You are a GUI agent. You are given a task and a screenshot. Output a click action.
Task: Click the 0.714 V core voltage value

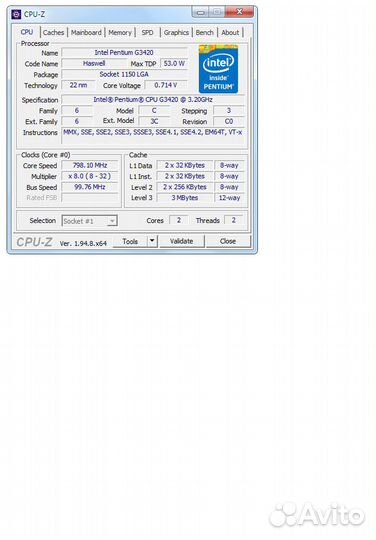[x=166, y=85]
